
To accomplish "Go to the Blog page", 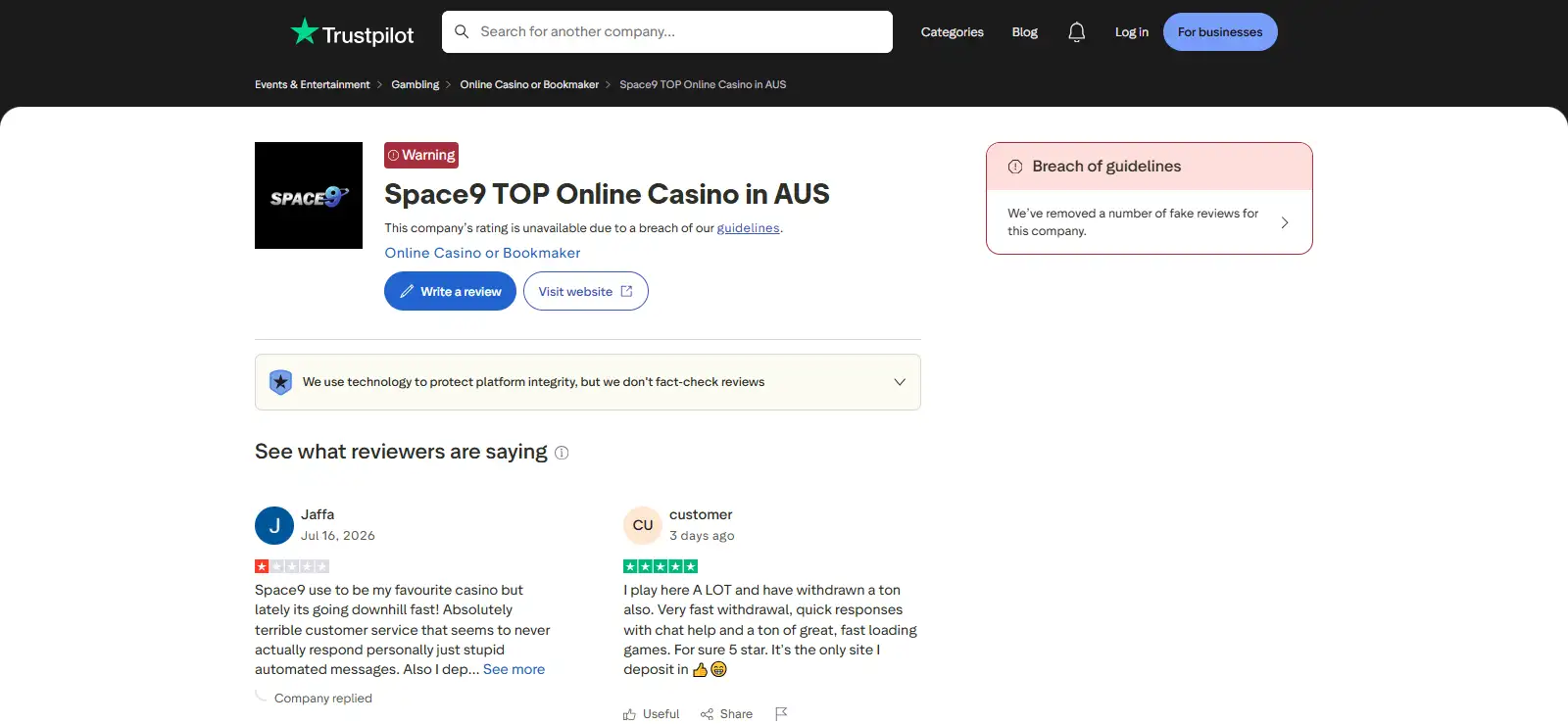I will 1025,32.
